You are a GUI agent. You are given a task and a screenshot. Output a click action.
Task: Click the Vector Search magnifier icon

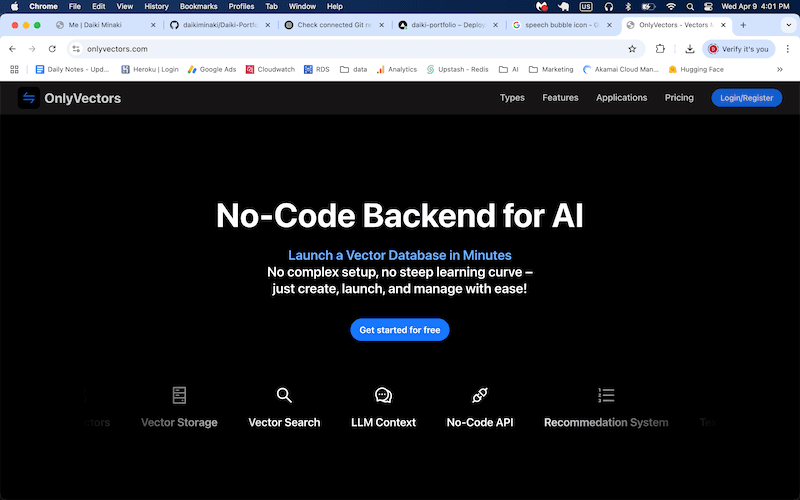pos(284,395)
